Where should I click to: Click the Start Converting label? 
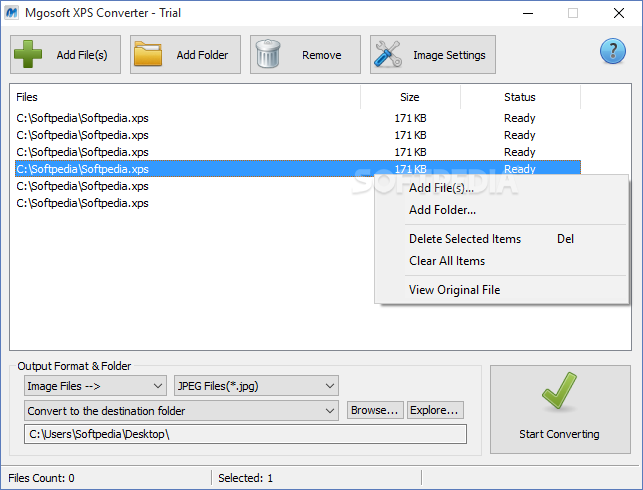click(559, 434)
